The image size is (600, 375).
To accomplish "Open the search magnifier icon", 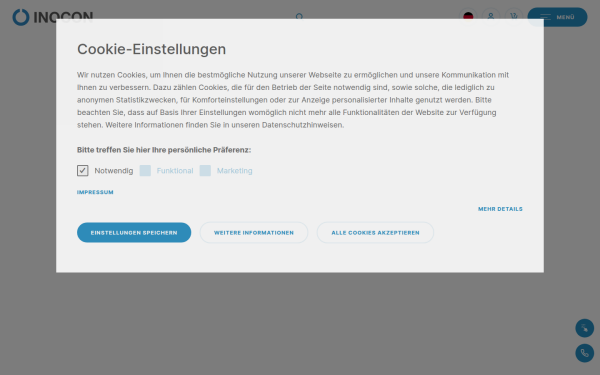I will click(x=299, y=16).
